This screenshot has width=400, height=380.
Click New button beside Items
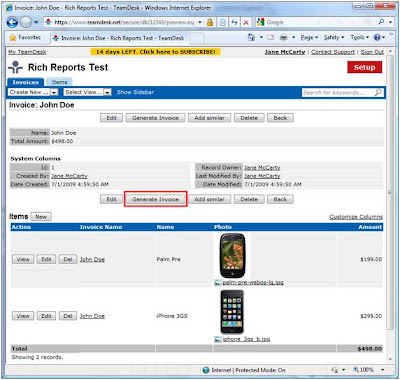click(41, 217)
